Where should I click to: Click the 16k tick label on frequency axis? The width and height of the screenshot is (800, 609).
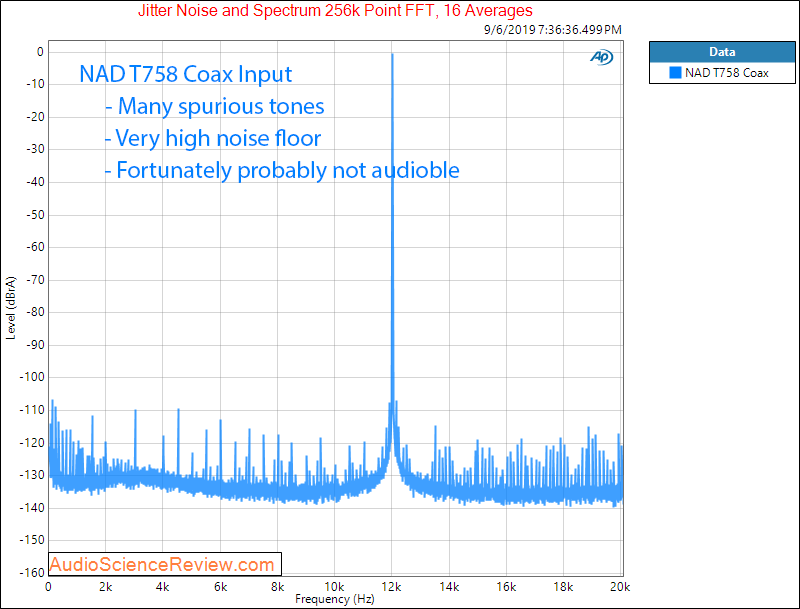pyautogui.click(x=506, y=587)
